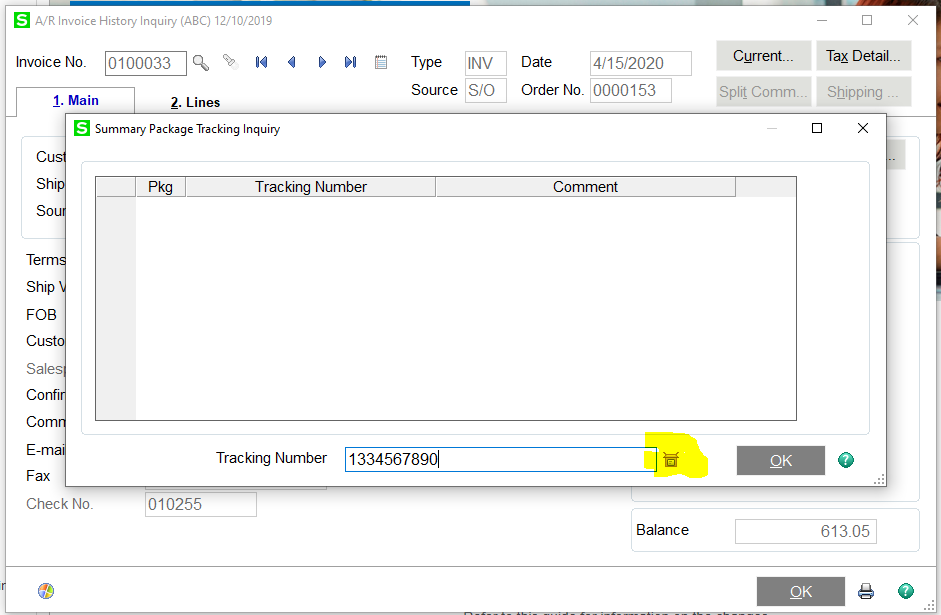Screen dimensions: 941x615
Task: Click the Invoice No. lookup magnifier icon
Action: click(x=201, y=62)
